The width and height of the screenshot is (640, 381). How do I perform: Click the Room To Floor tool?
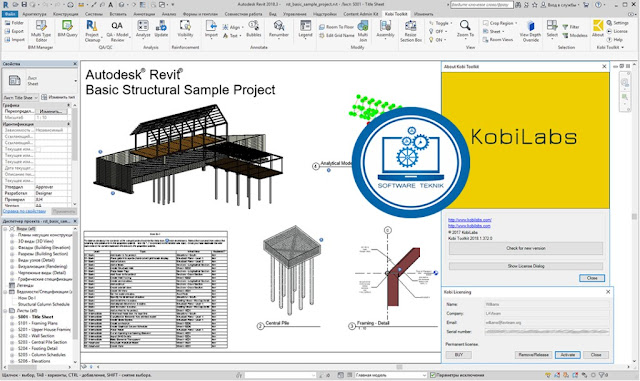[x=336, y=27]
